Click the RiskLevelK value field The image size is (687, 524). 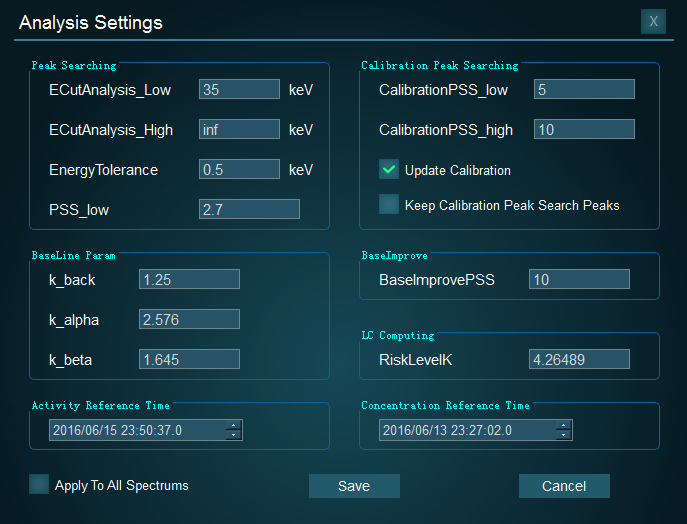pyautogui.click(x=579, y=359)
